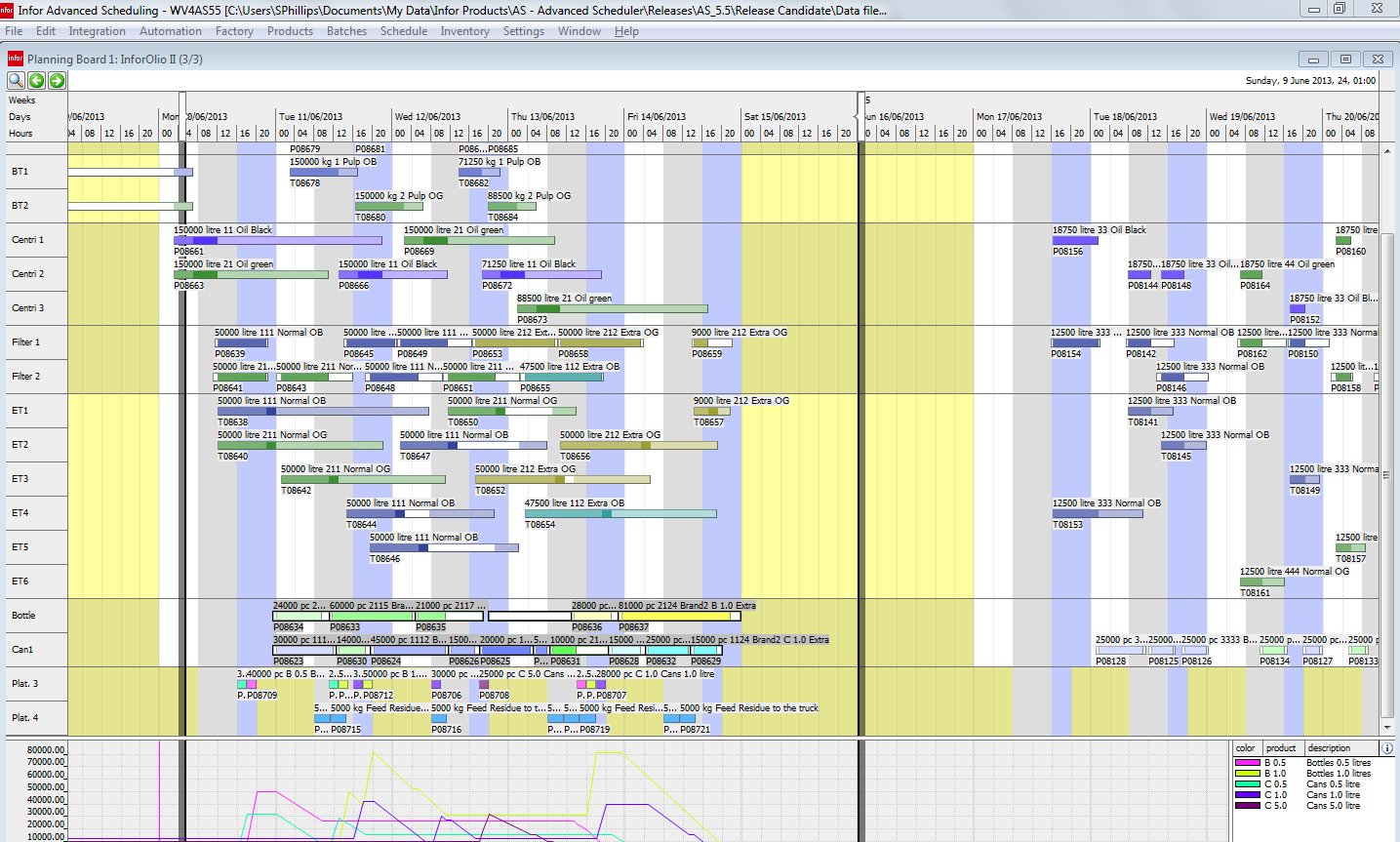Viewport: 1400px width, 842px height.
Task: Click the Infor logo on Planning Board title
Action: [x=16, y=59]
